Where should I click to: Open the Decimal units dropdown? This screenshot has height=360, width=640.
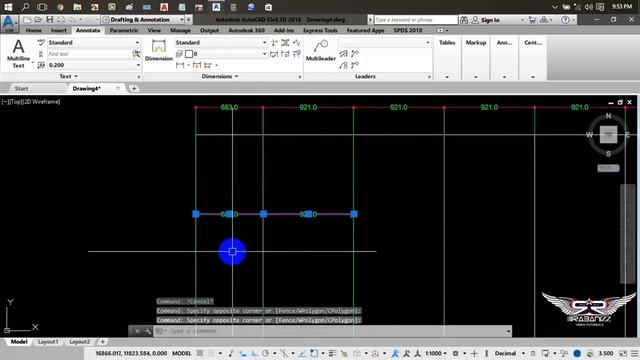pos(509,353)
